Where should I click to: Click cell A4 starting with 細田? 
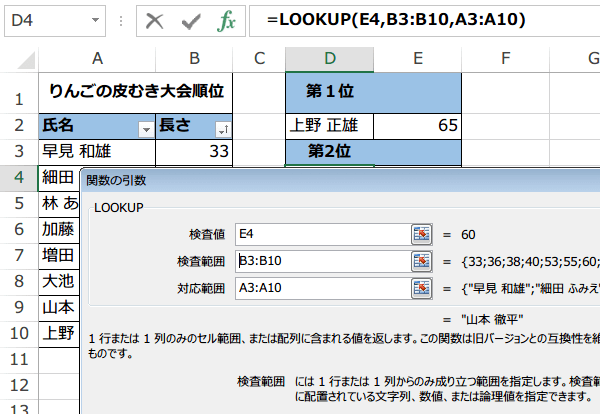point(59,178)
